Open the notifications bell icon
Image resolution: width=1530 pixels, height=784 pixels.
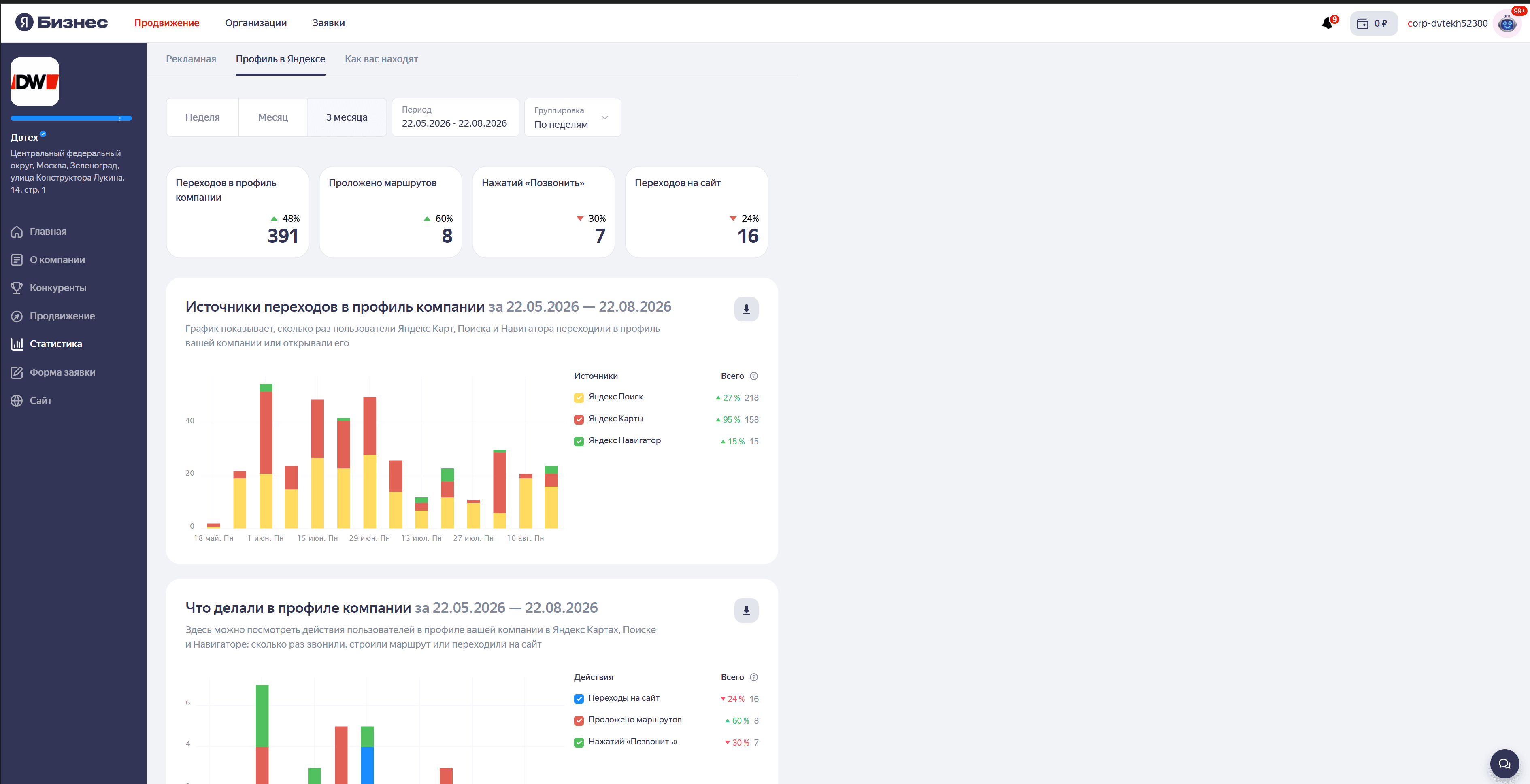pos(1328,23)
